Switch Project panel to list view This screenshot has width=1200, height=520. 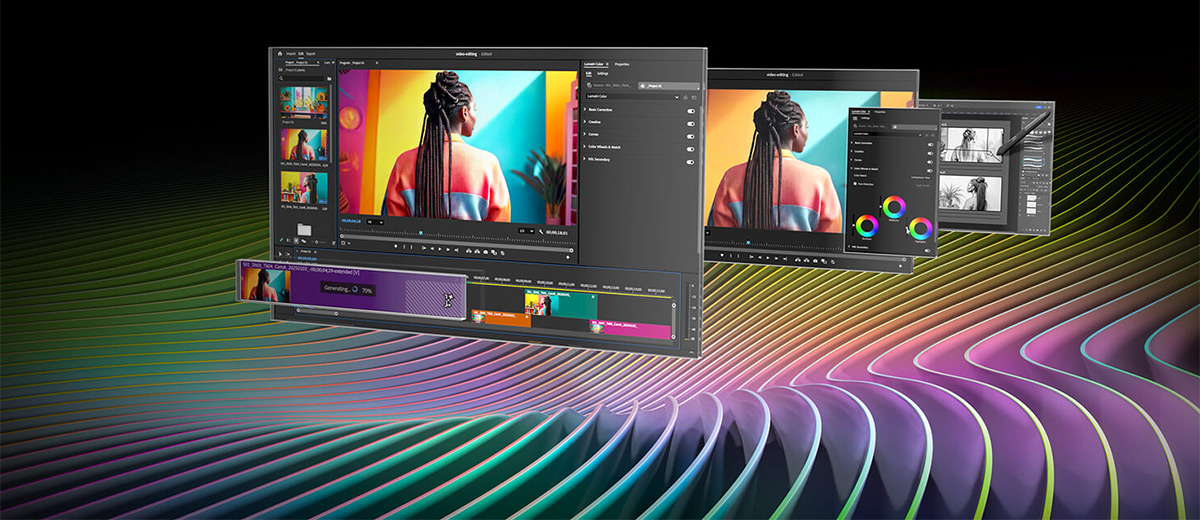click(288, 240)
